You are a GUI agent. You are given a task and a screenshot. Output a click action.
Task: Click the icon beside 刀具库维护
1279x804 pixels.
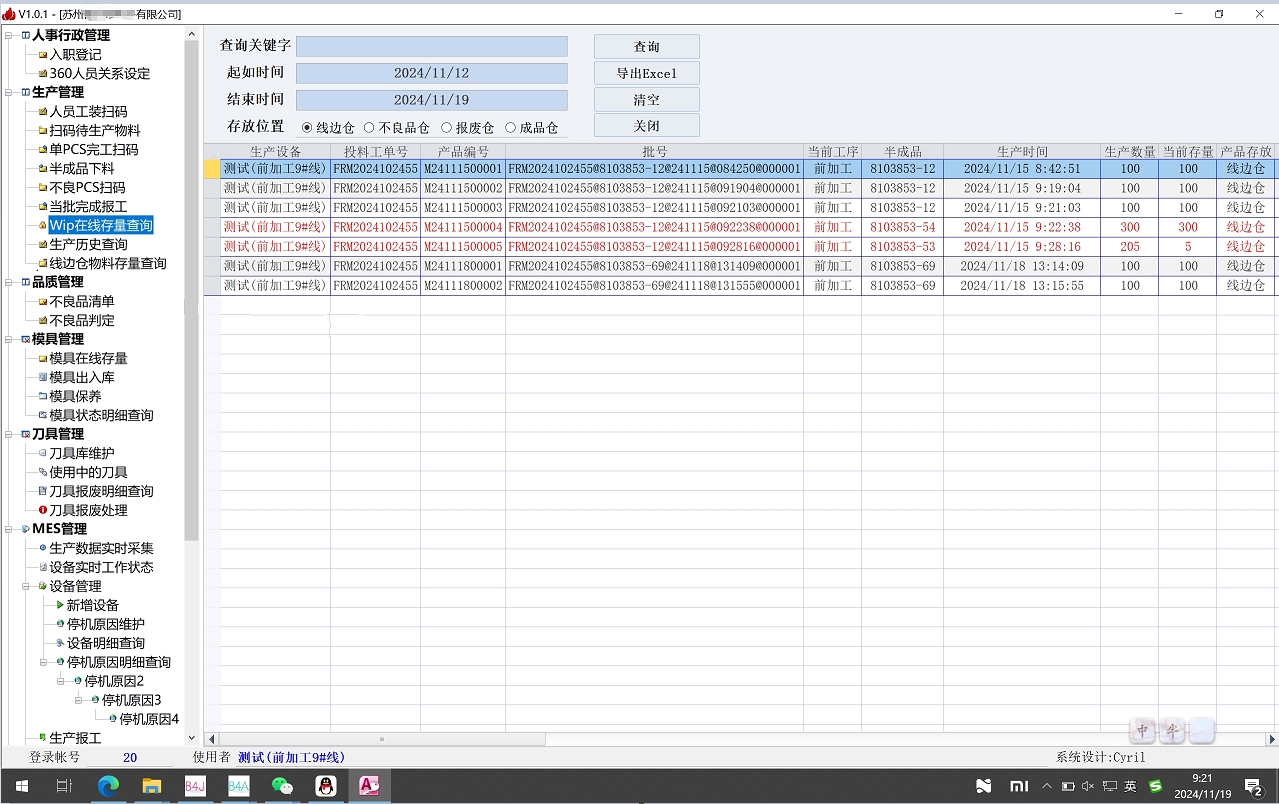click(x=43, y=454)
